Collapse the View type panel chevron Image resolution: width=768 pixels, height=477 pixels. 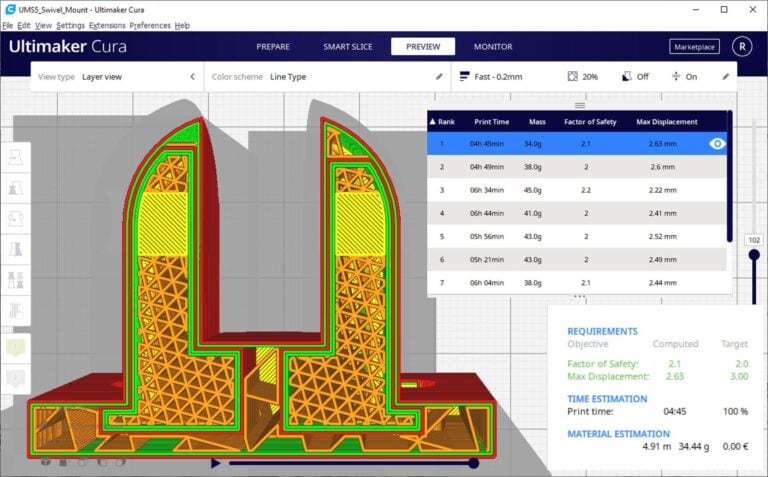point(192,76)
